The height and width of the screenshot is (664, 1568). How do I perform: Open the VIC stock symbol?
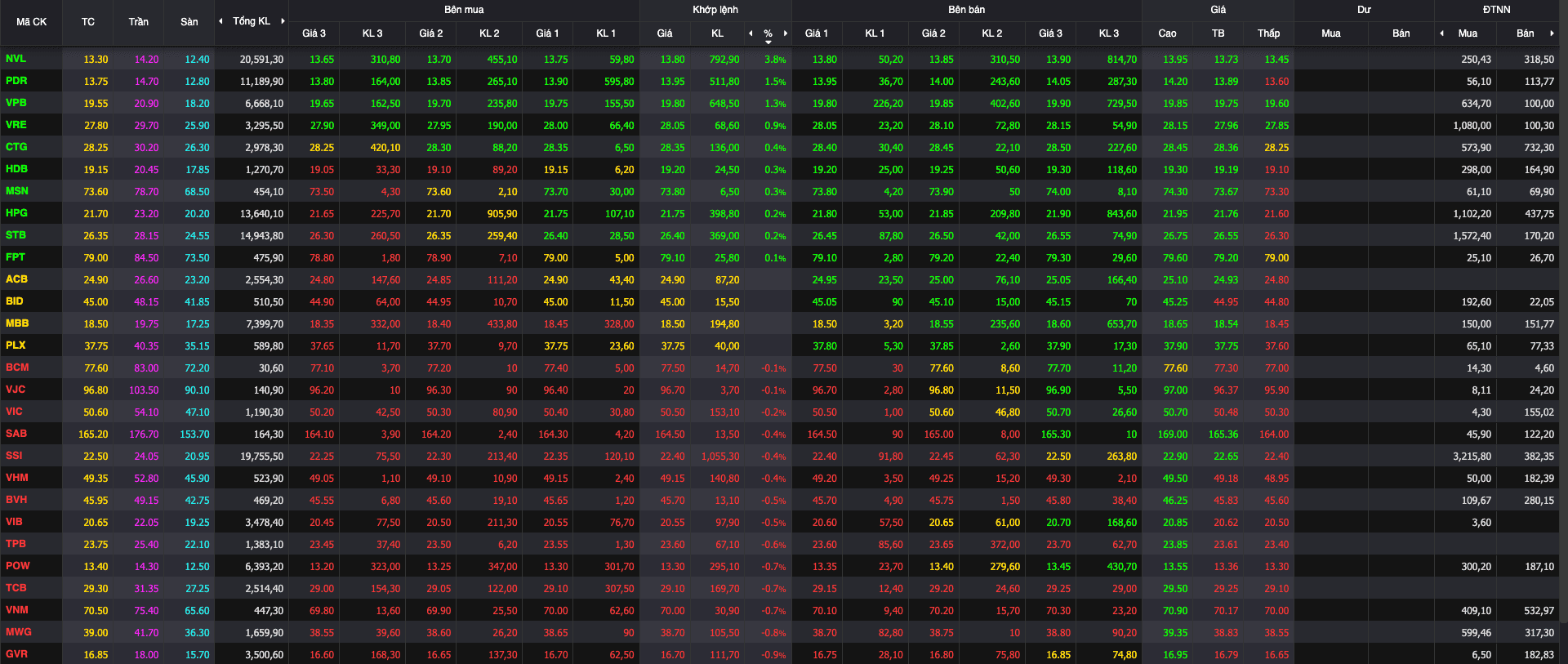click(14, 412)
